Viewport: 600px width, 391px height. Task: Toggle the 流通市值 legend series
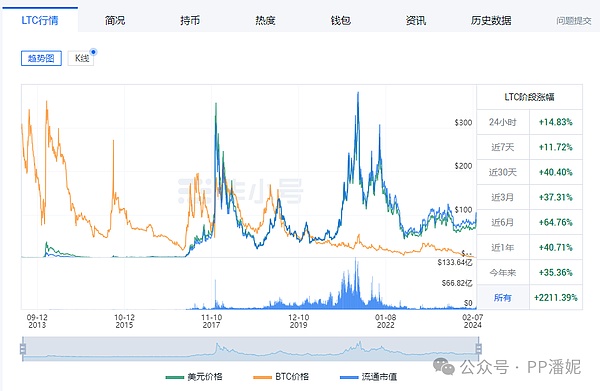click(x=368, y=377)
